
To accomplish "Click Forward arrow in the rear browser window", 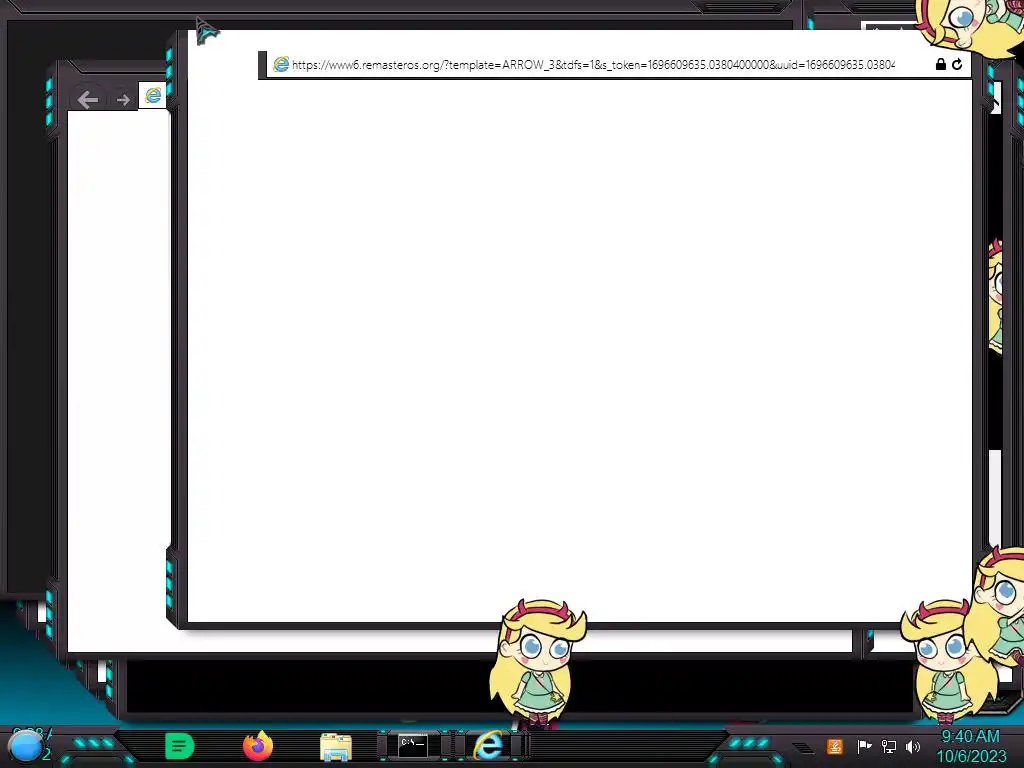I will 123,100.
